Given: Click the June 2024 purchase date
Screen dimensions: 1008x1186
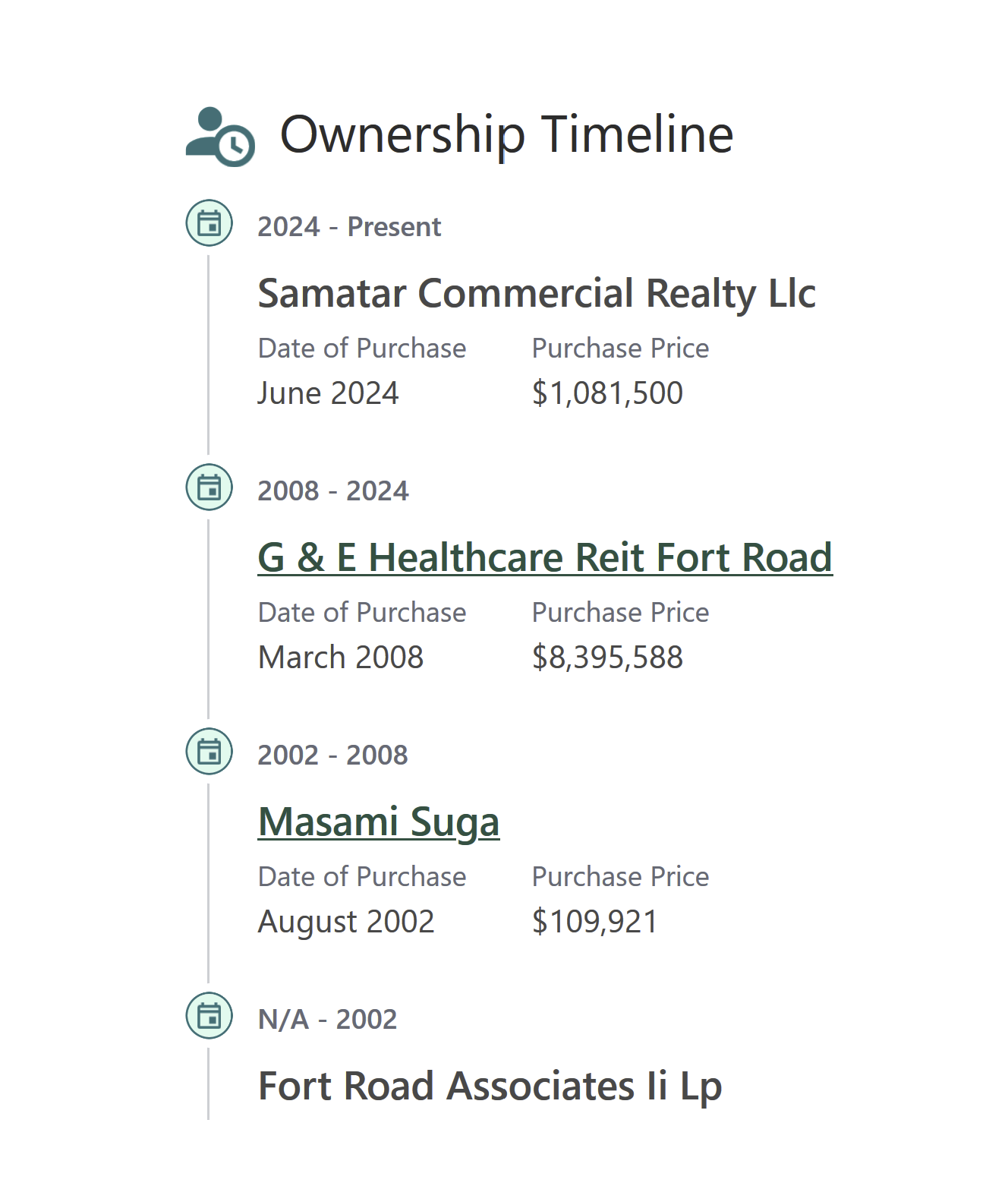Looking at the screenshot, I should 328,393.
